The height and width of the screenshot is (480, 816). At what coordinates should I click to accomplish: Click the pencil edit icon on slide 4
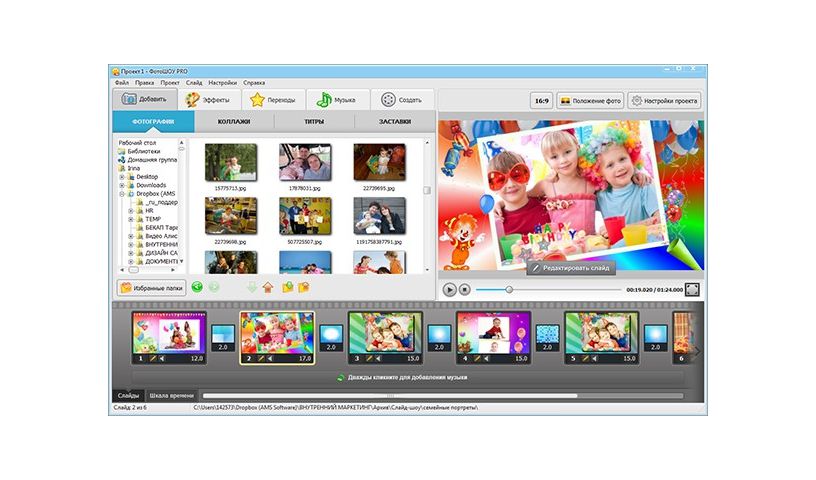pyautogui.click(x=478, y=359)
